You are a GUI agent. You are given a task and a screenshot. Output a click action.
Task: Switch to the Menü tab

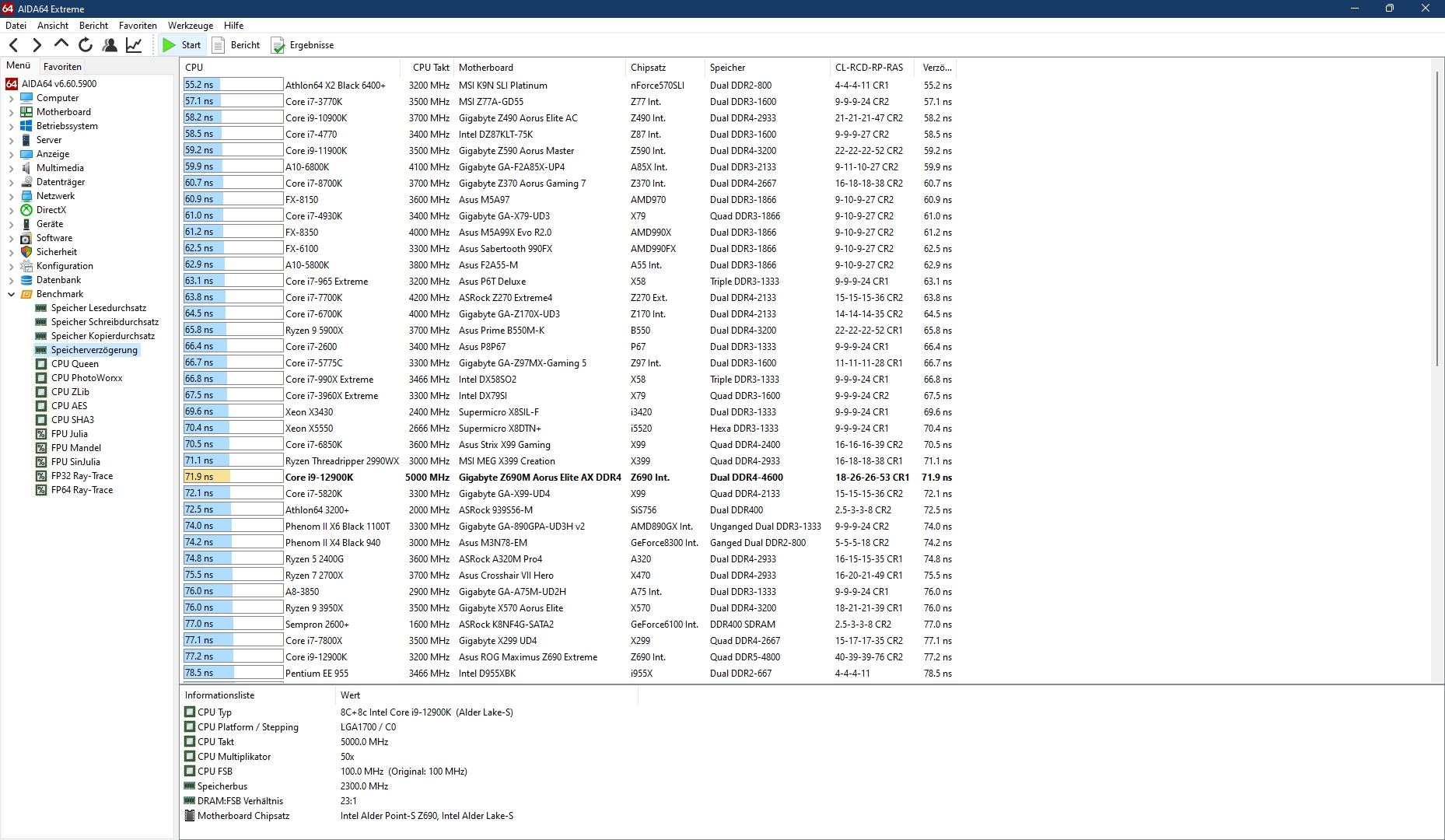[19, 66]
